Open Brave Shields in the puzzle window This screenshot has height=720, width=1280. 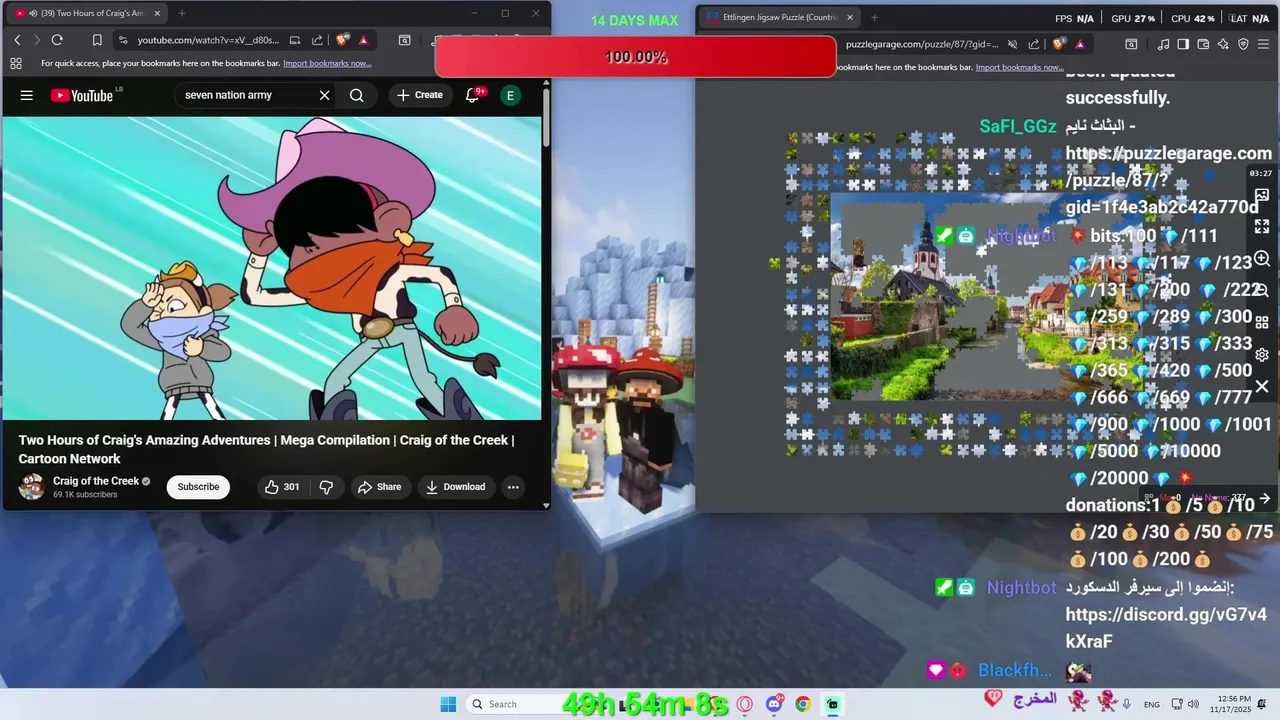[1060, 44]
